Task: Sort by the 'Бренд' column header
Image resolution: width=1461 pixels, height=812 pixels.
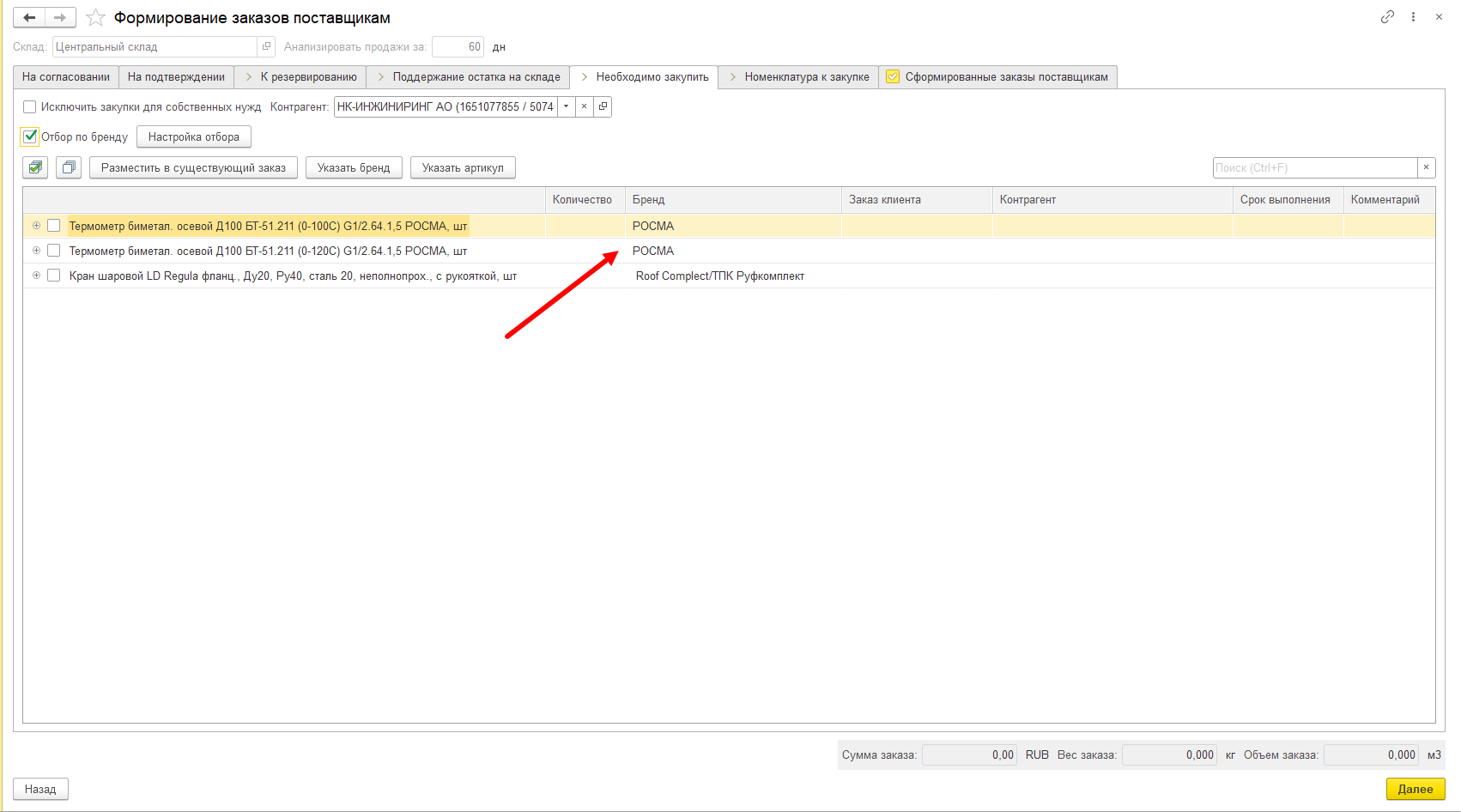Action: (x=733, y=199)
